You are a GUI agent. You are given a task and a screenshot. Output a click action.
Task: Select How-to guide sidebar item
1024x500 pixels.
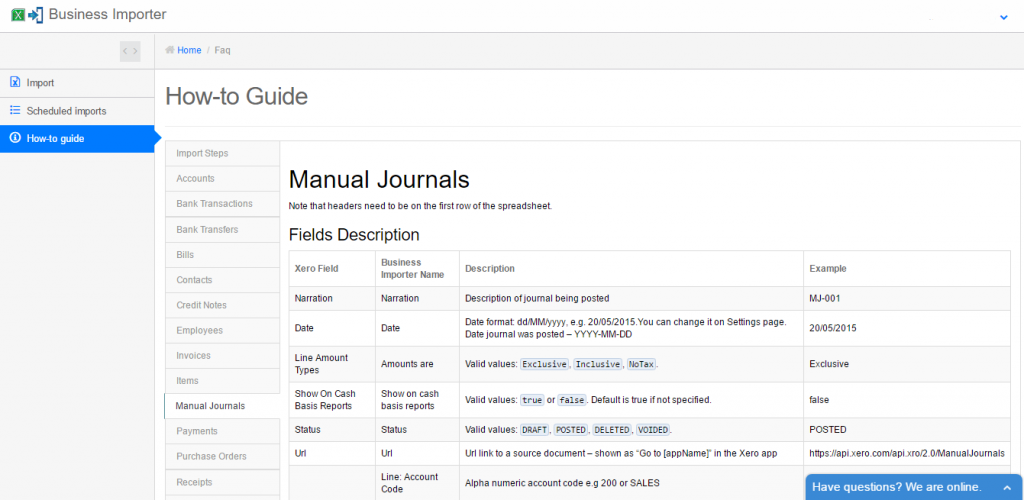point(77,138)
